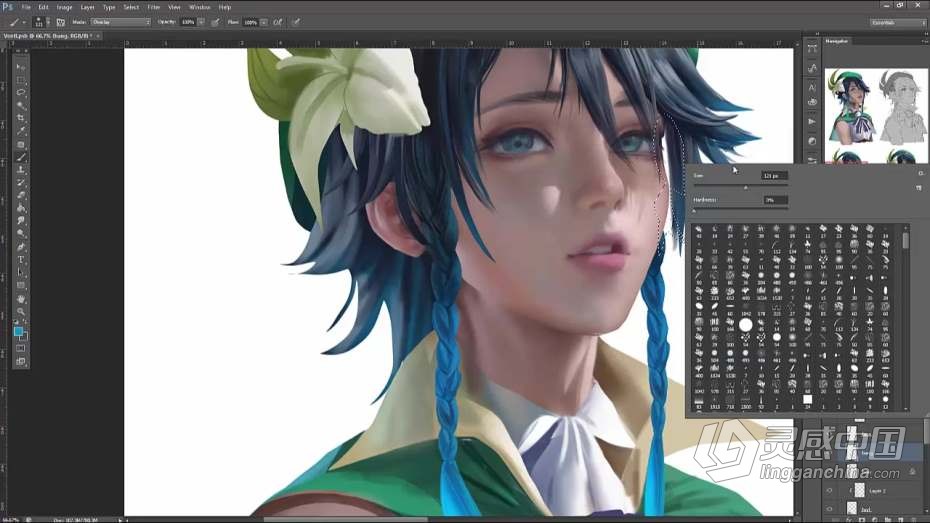This screenshot has width=930, height=523.
Task: Select the Healing Brush tool
Action: click(21, 144)
